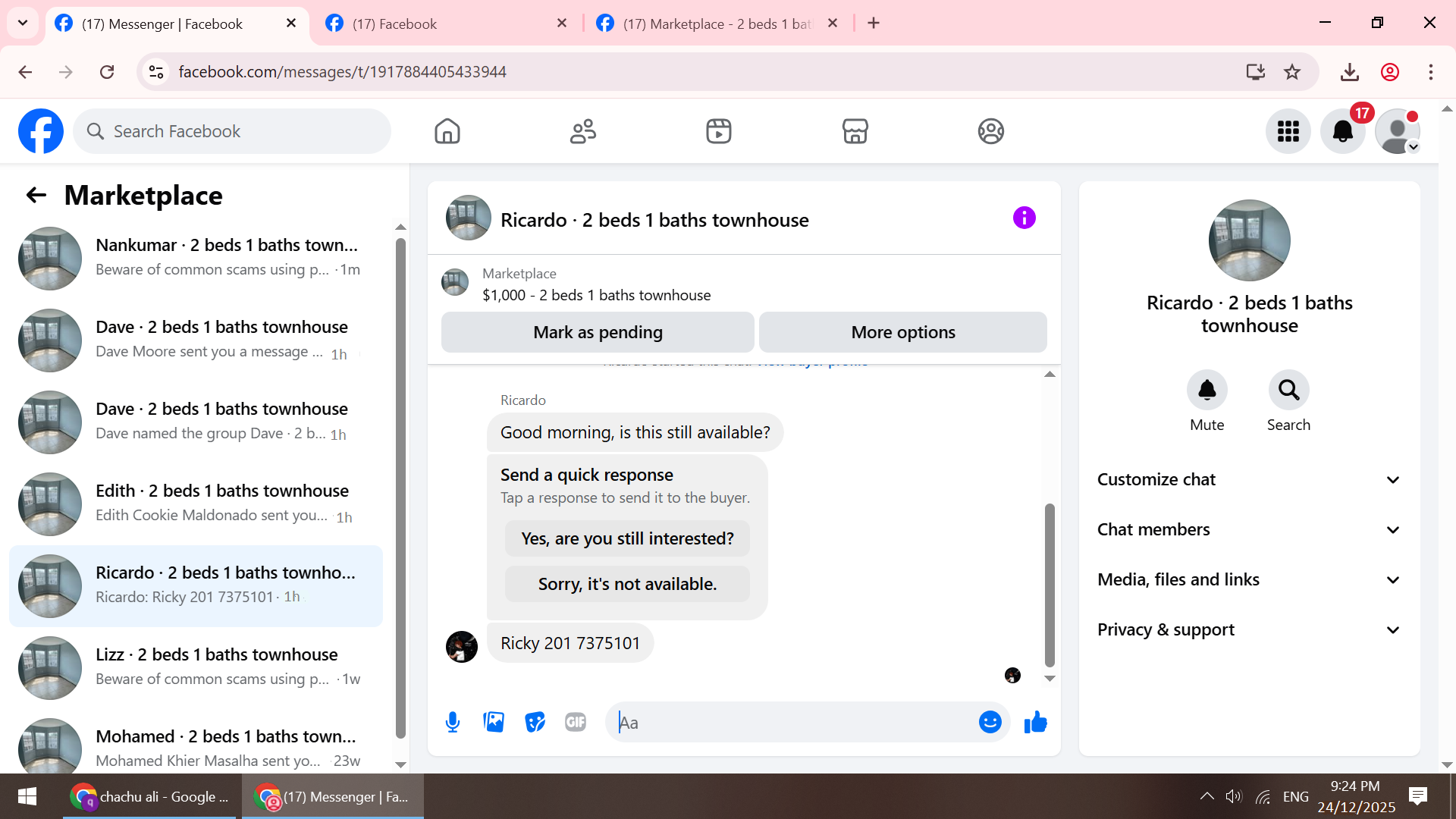Viewport: 1456px width, 819px height.
Task: Mute this conversation with bell icon
Action: click(1207, 390)
